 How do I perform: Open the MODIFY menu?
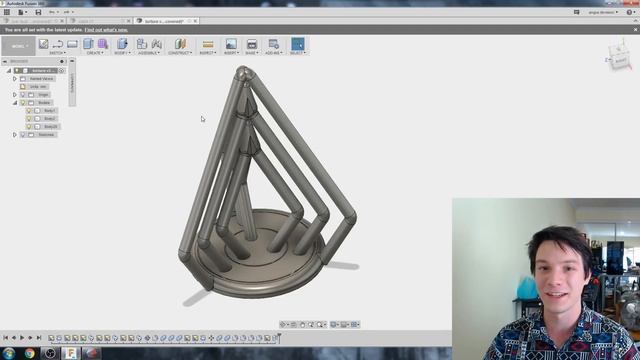[x=122, y=53]
